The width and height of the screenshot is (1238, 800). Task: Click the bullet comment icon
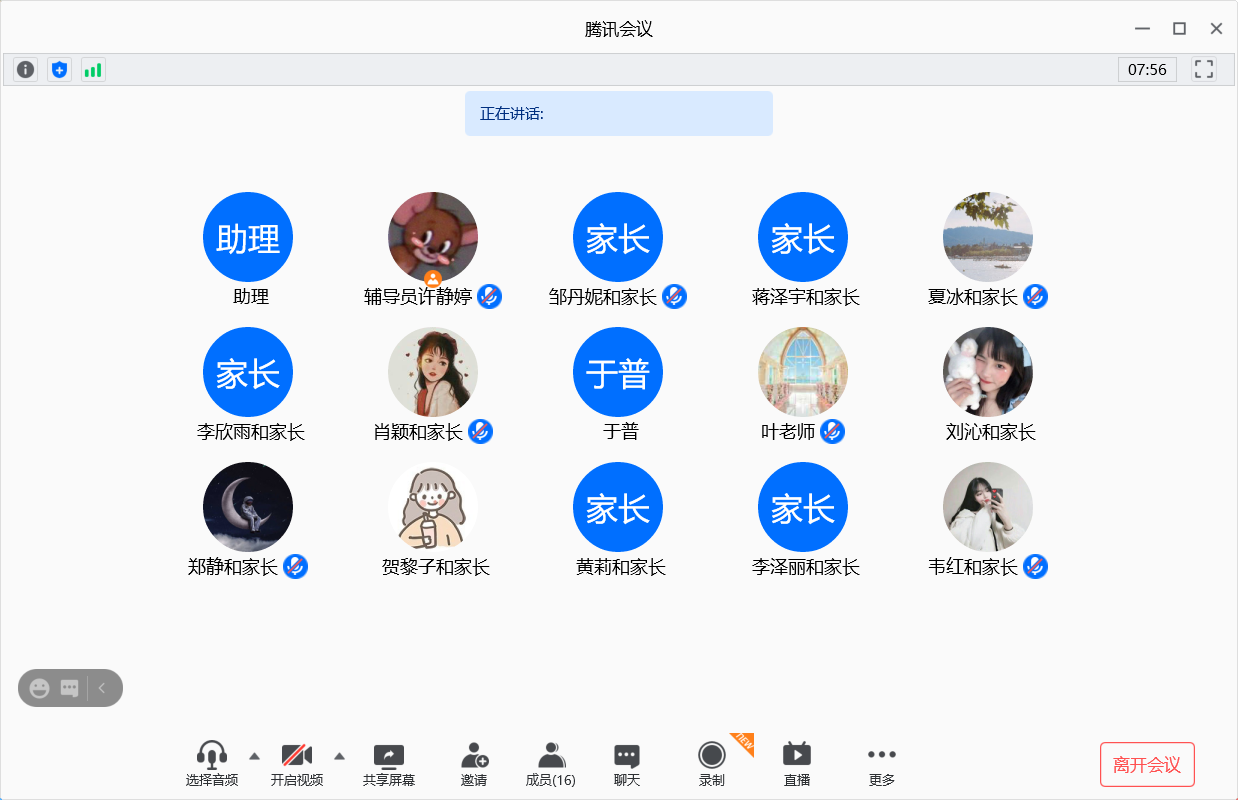click(69, 688)
